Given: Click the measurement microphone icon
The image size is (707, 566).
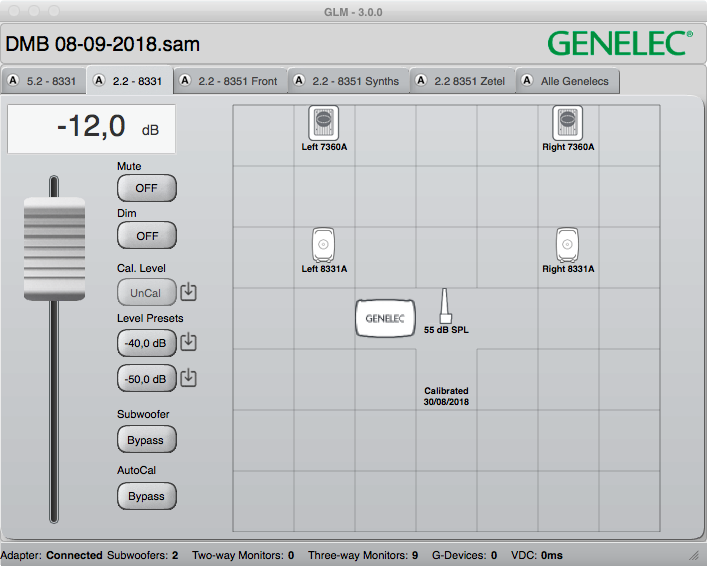Looking at the screenshot, I should click(x=445, y=305).
